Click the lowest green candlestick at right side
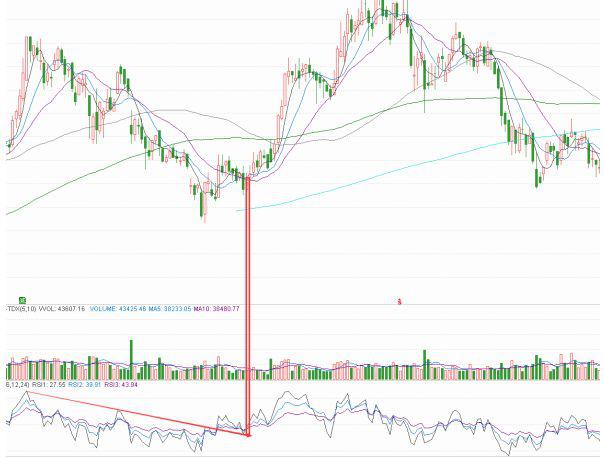The height and width of the screenshot is (459, 604). (538, 178)
